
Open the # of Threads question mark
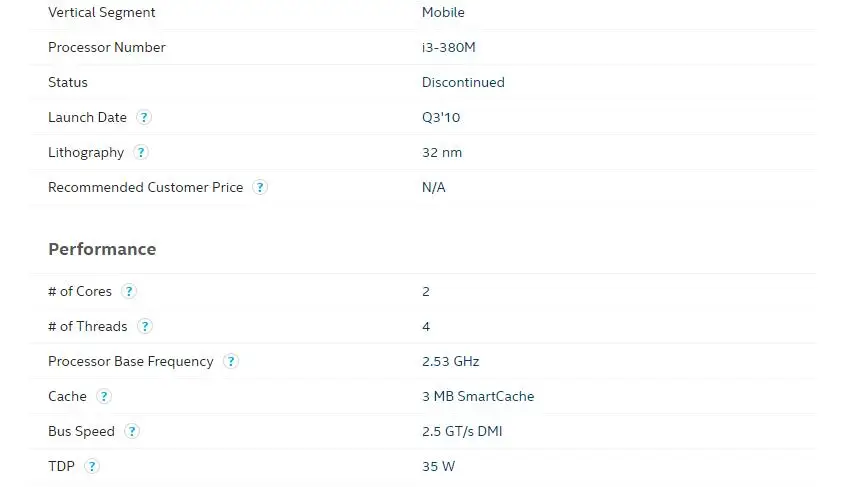tap(144, 326)
